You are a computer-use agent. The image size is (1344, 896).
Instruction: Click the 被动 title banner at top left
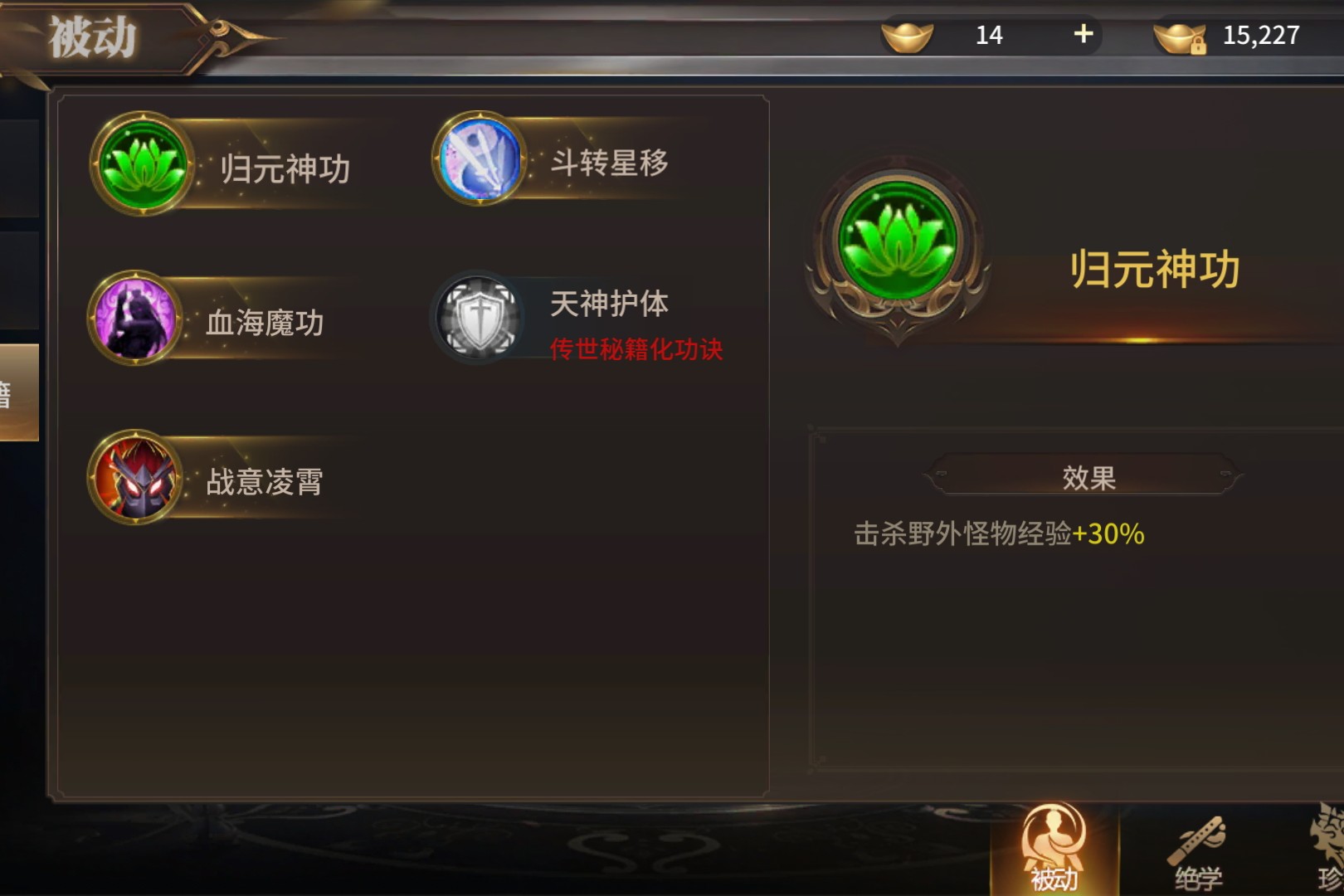(92, 38)
